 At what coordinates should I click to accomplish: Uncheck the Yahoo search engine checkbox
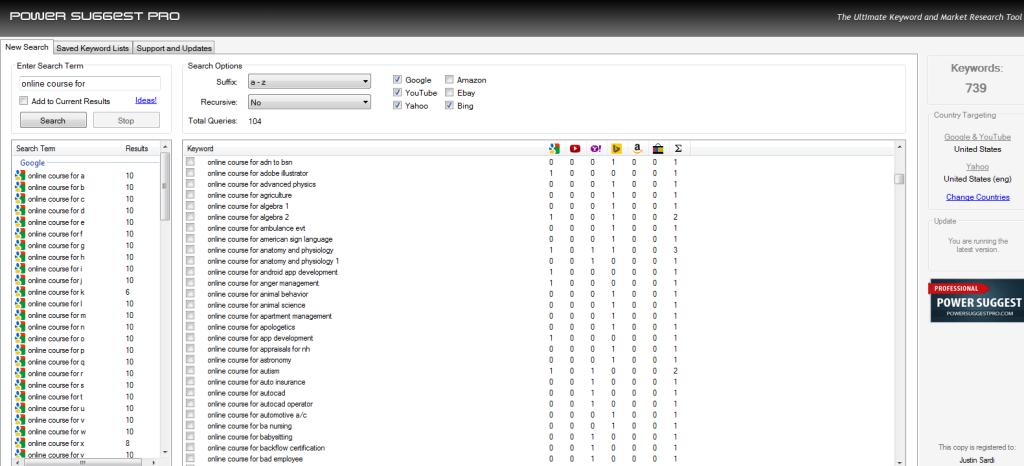[397, 105]
